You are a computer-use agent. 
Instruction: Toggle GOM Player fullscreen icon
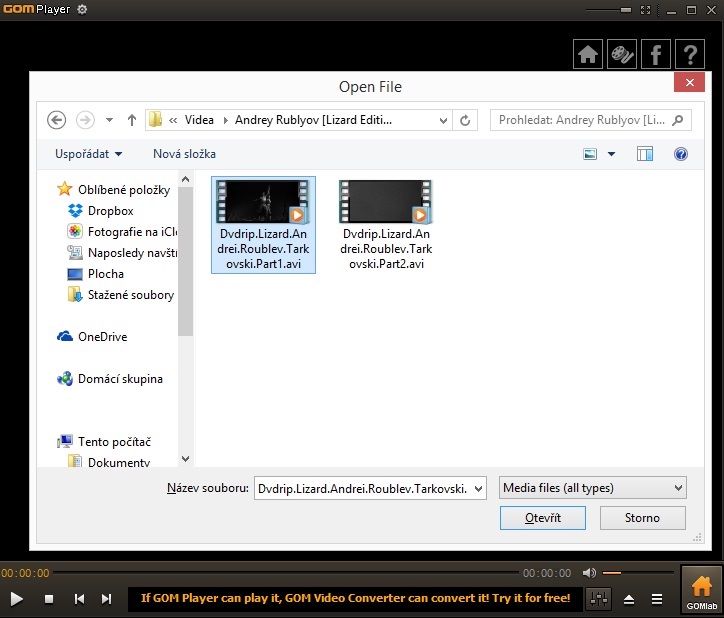click(x=646, y=10)
